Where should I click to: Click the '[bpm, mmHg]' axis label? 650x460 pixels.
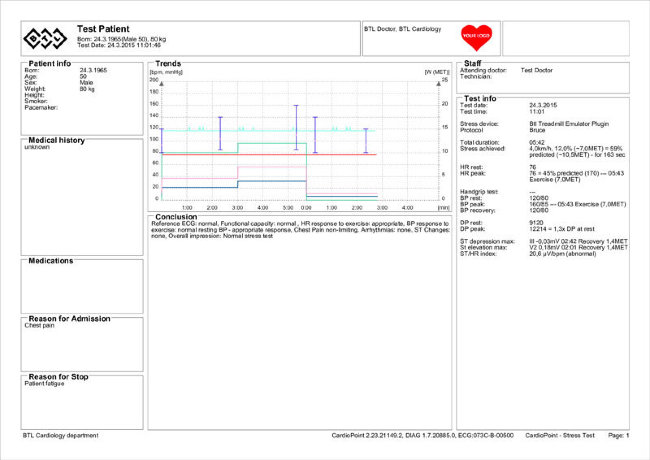click(166, 72)
